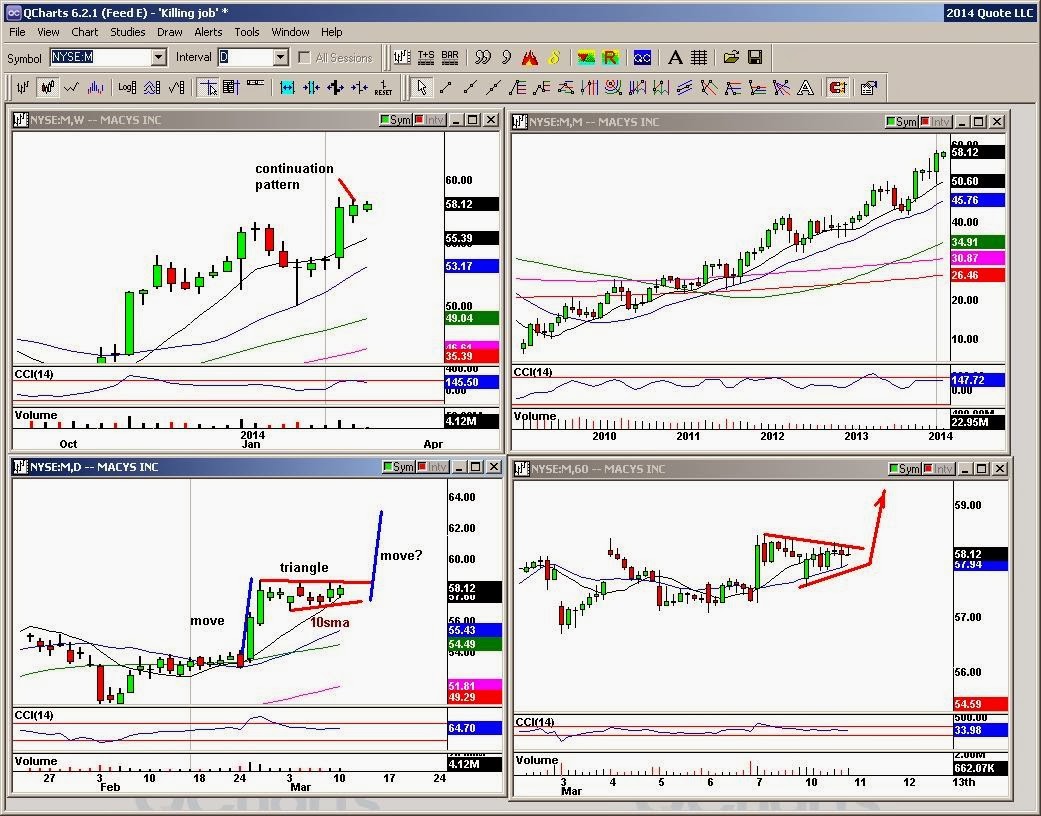Open the Alerts menu
Viewport: 1041px width, 816px height.
click(x=208, y=32)
